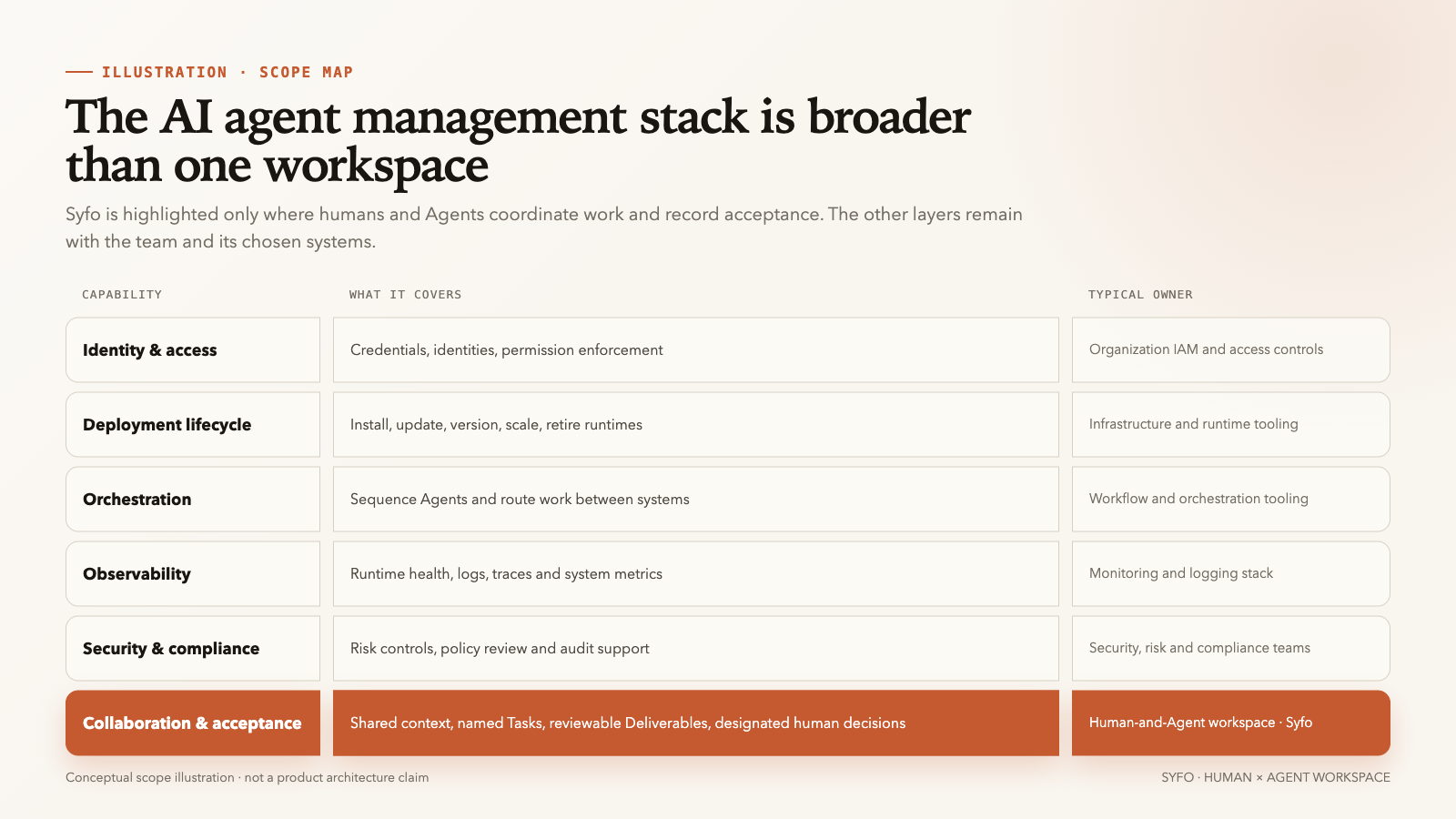Click 'Human-and-Agent workspace · Syfo' owner cell
The width and height of the screenshot is (1456, 819).
[x=1231, y=723]
